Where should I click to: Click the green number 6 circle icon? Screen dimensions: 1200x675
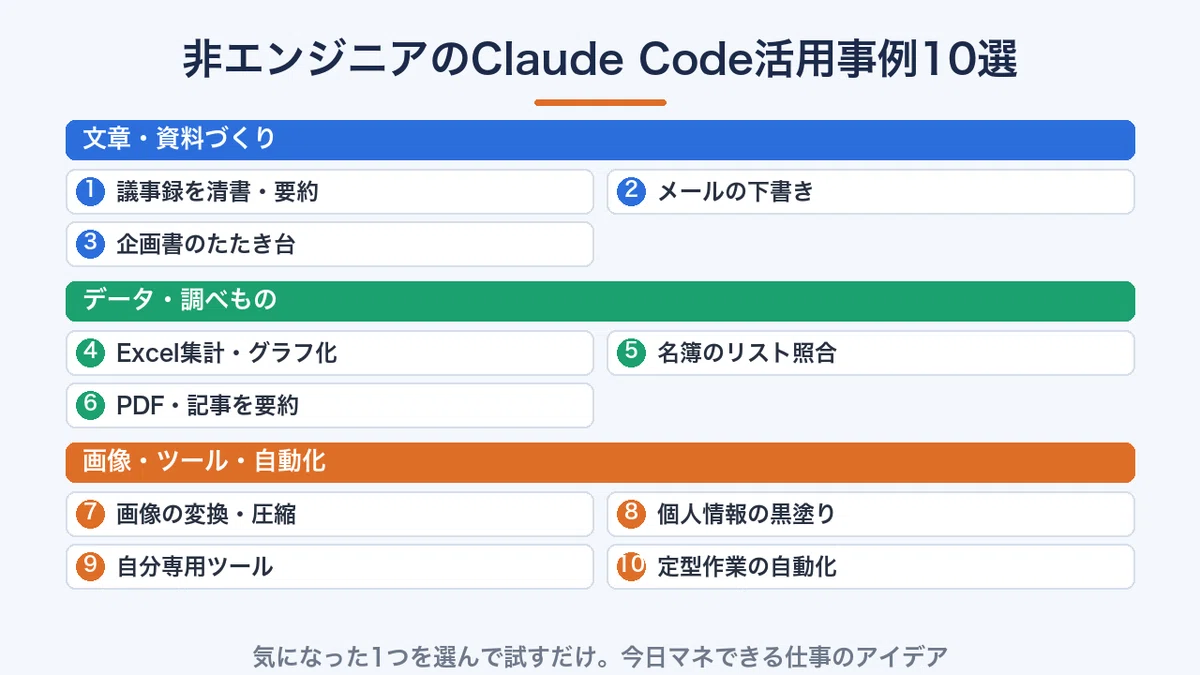pyautogui.click(x=90, y=405)
